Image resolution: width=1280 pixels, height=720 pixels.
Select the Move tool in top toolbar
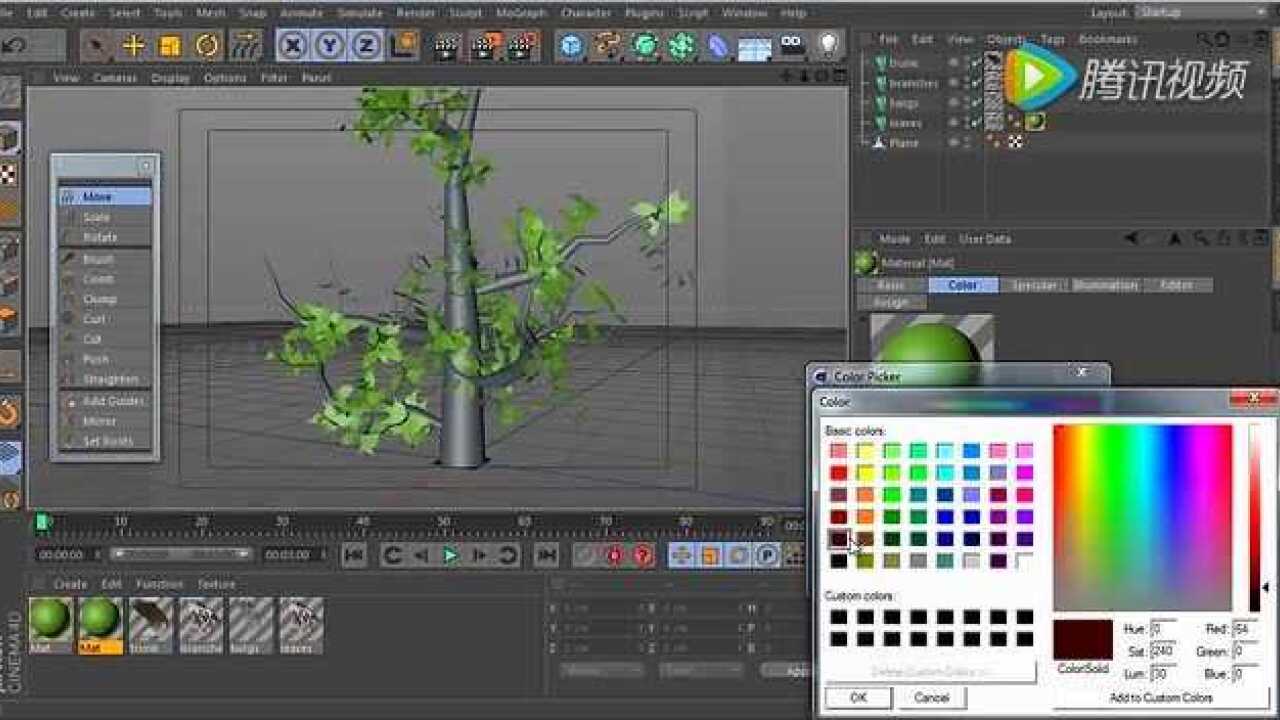click(133, 46)
